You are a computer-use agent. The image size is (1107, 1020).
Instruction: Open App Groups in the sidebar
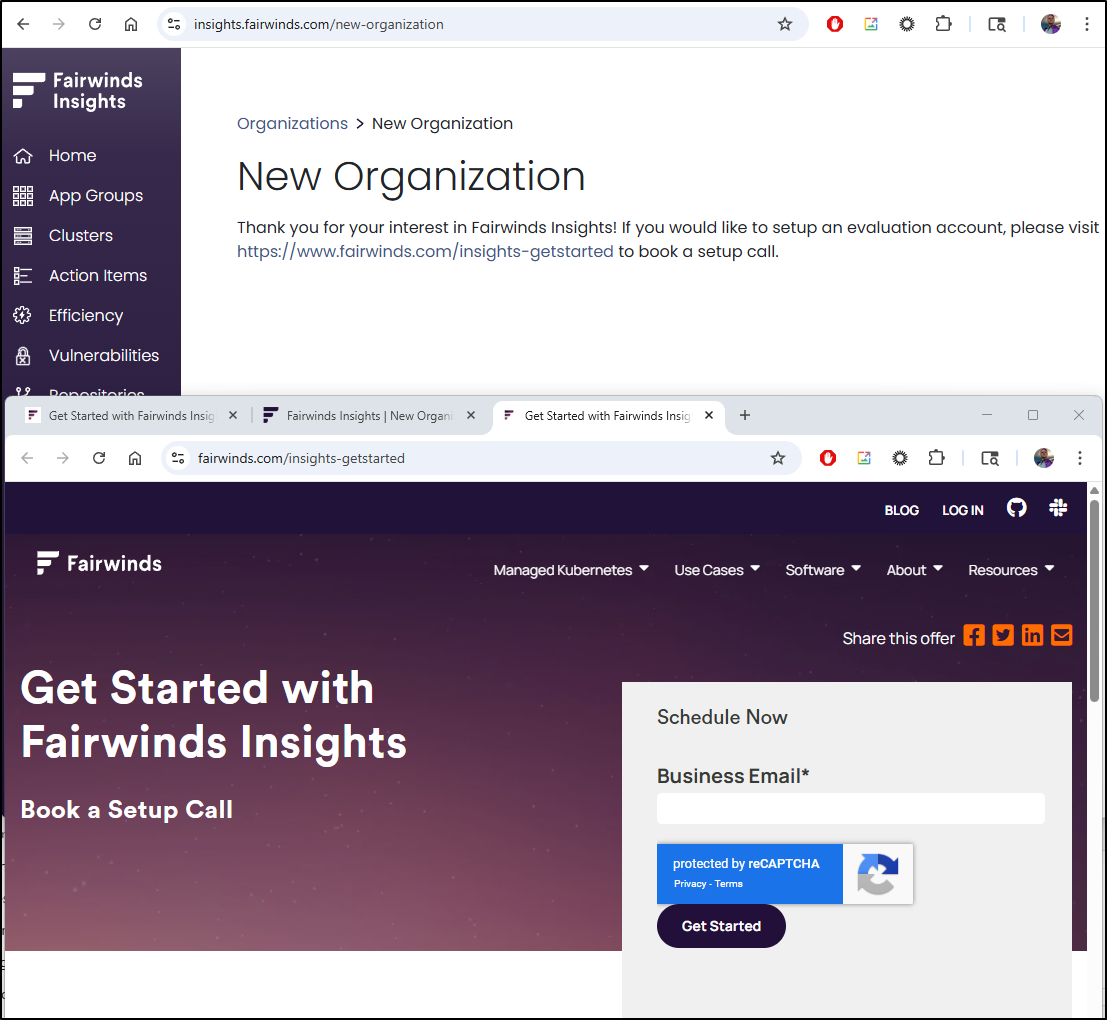(95, 196)
